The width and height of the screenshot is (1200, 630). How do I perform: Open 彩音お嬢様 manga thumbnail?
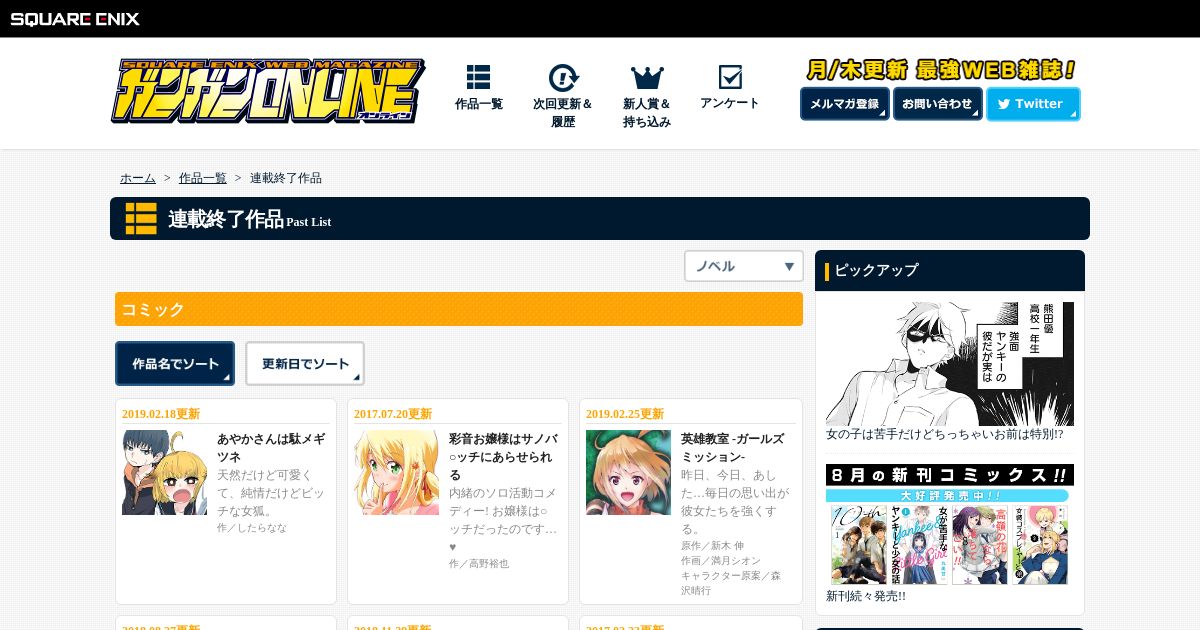(x=396, y=473)
